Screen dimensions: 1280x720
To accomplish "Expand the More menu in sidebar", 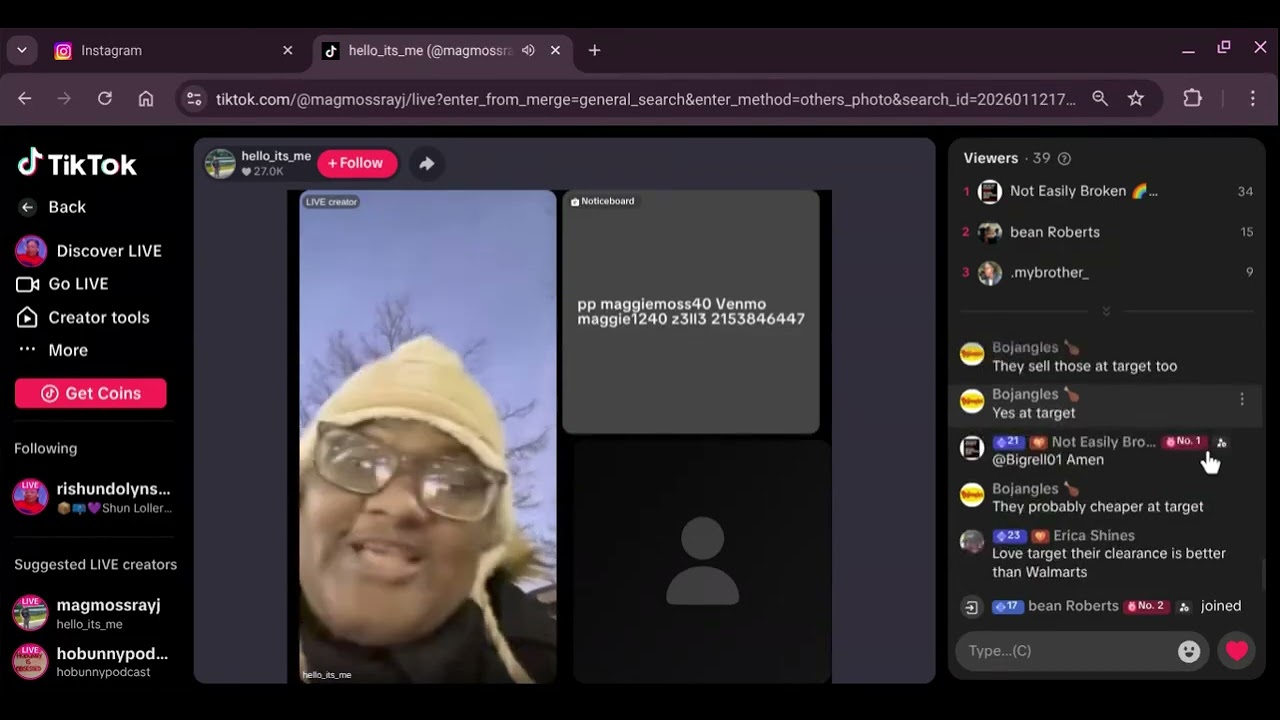I will pos(54,350).
